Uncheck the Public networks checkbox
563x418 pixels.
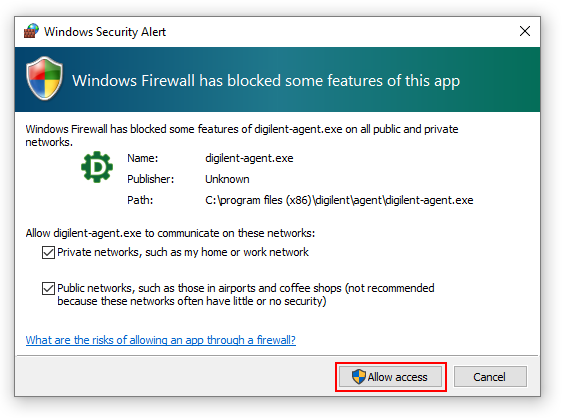pos(48,288)
